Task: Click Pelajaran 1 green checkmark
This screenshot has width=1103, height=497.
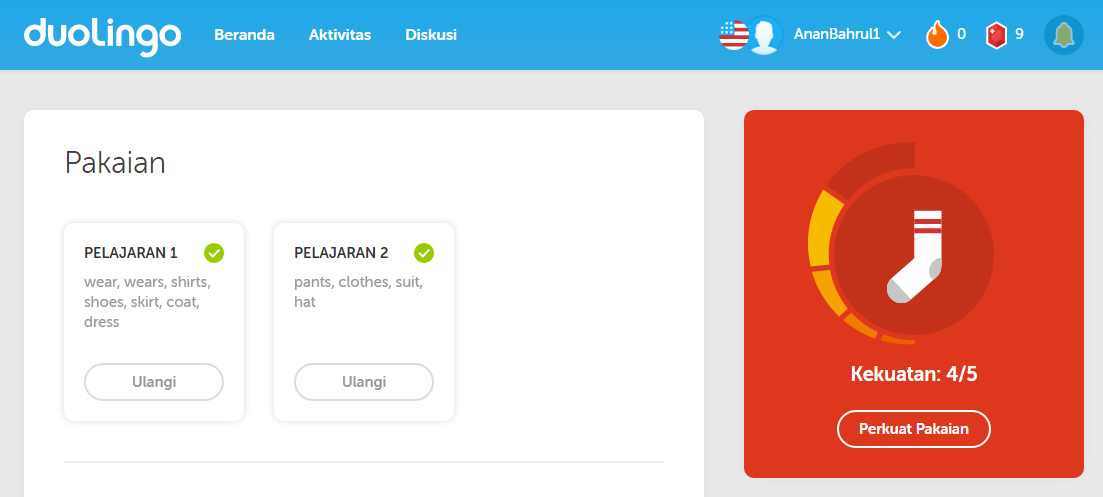Action: coord(214,252)
